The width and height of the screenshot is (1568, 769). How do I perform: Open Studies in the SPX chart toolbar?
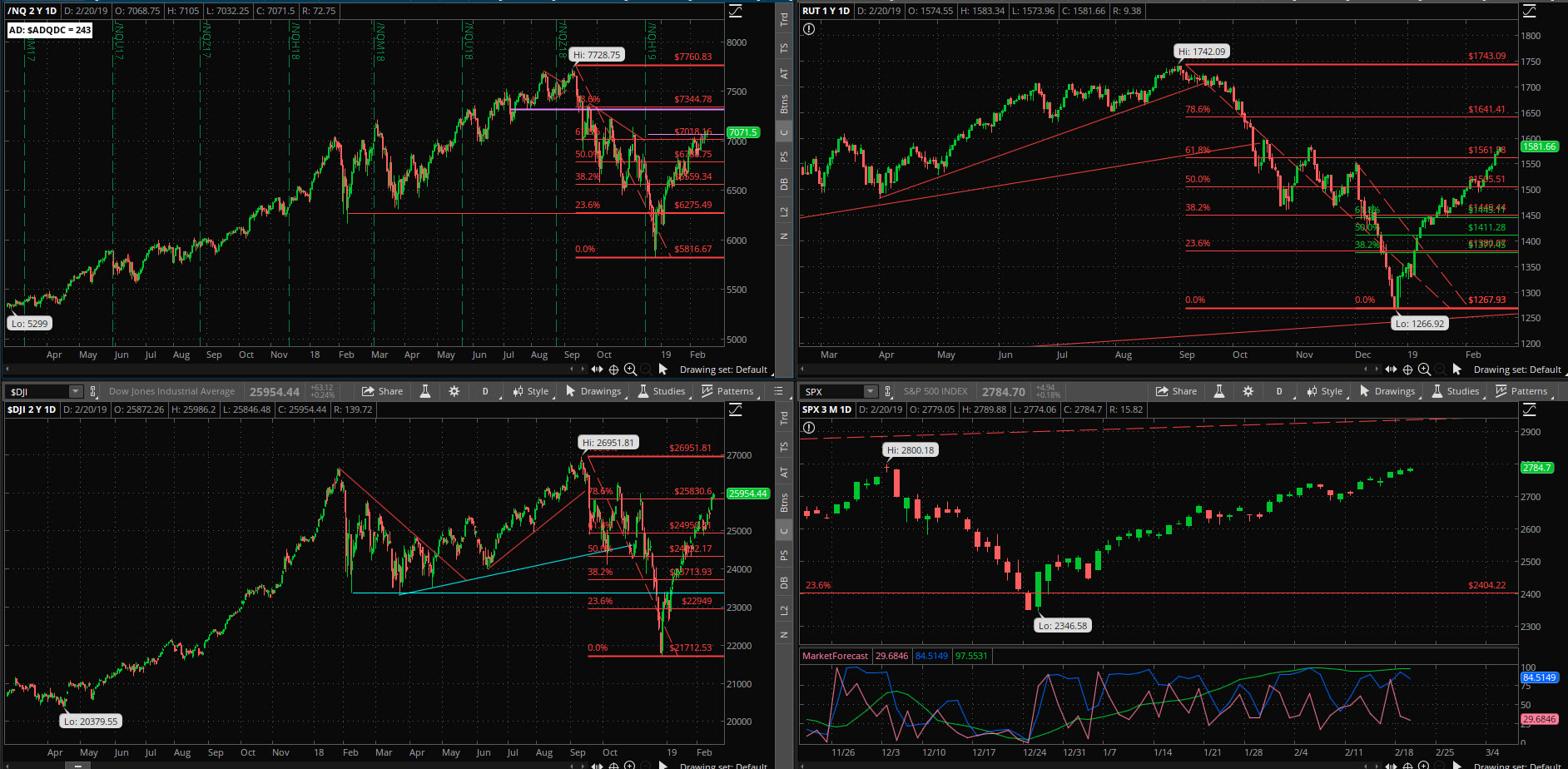pos(1456,391)
